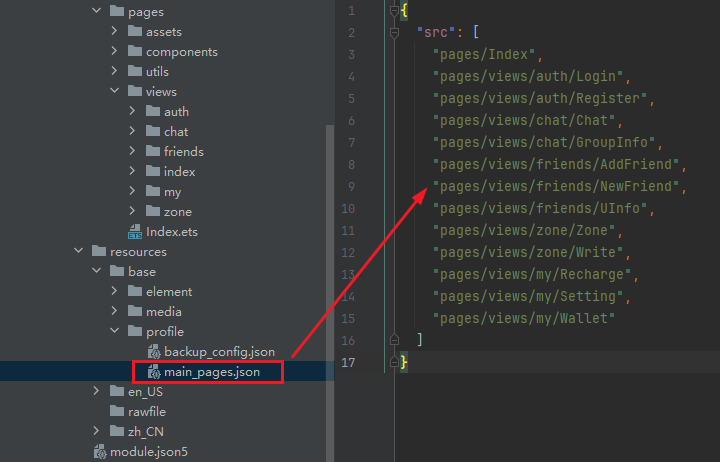Expand the zh_CN folder chevron

coord(96,431)
